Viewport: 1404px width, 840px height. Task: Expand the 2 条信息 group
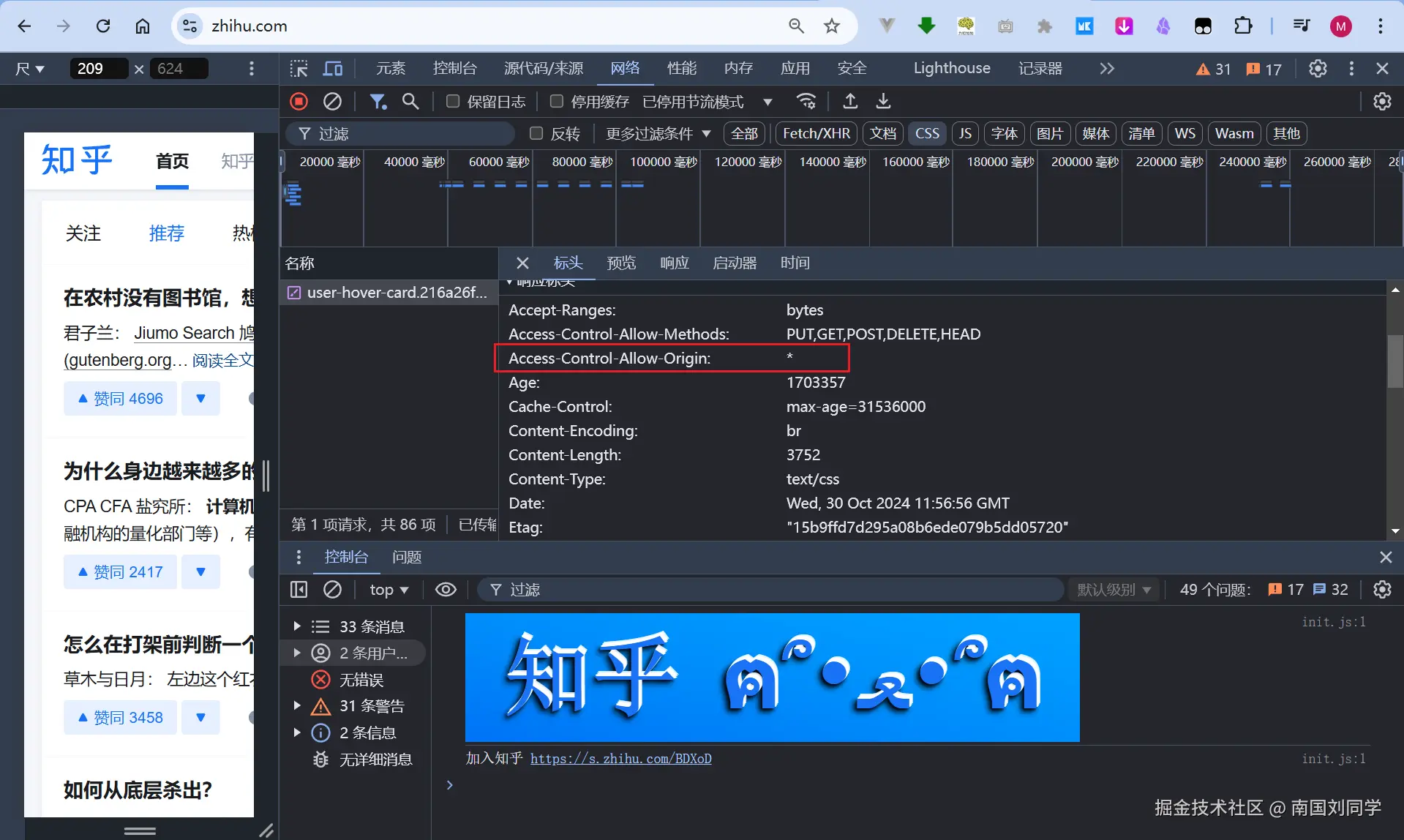click(297, 732)
